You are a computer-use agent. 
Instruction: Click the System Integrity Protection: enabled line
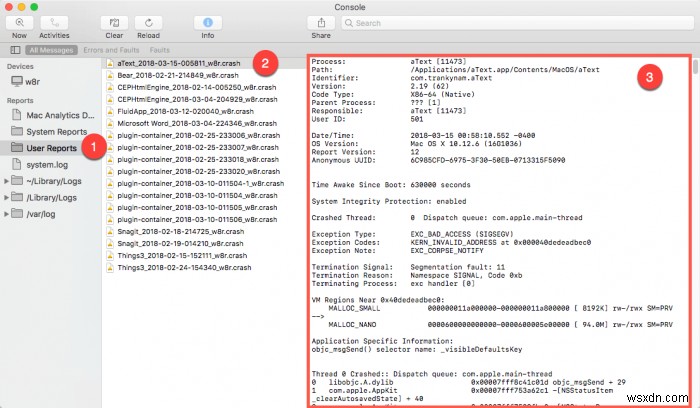[x=388, y=201]
